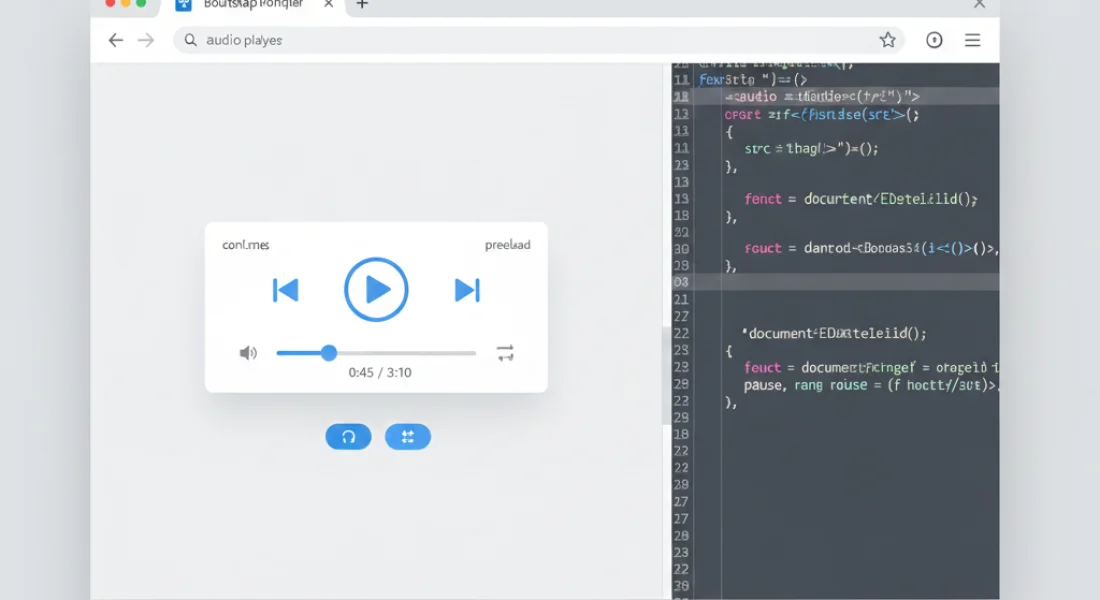Click the forward navigation arrow
The image size is (1100, 600).
tap(146, 40)
